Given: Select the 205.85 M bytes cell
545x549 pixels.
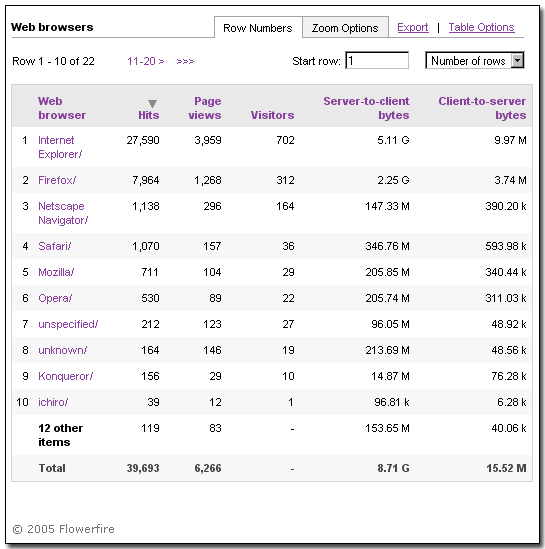Looking at the screenshot, I should tap(387, 272).
